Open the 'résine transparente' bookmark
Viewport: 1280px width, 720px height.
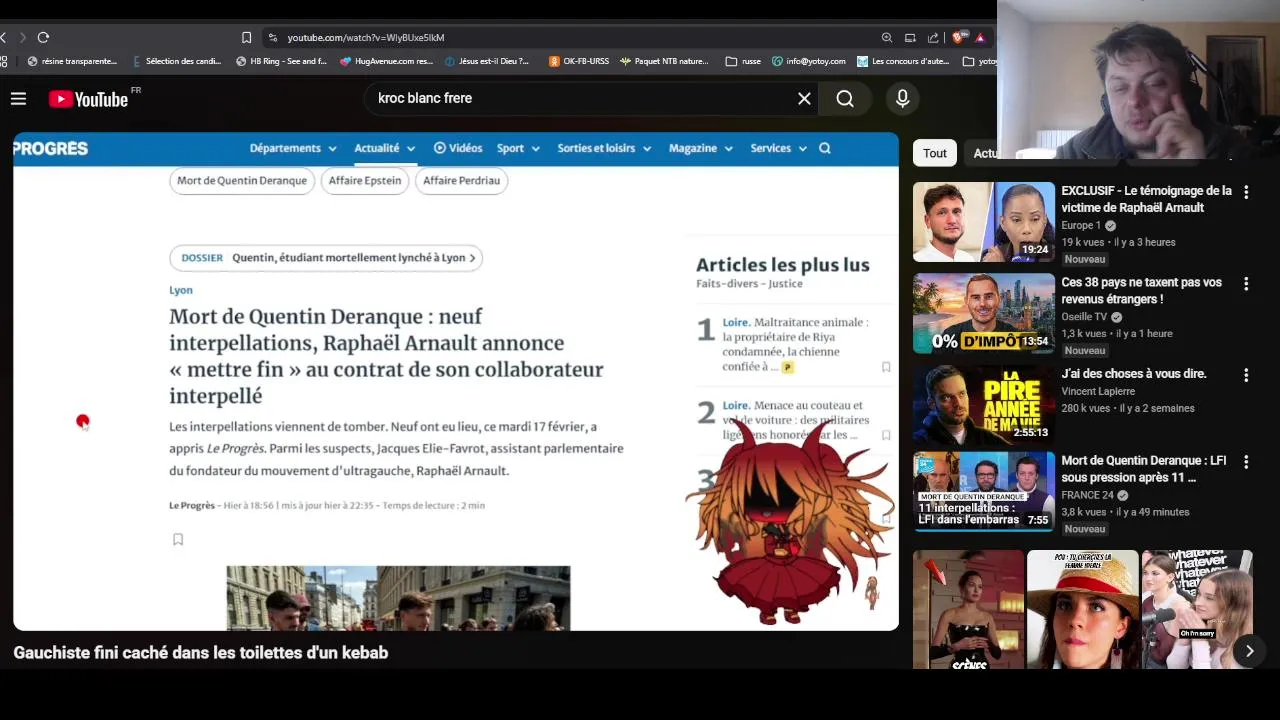(x=72, y=61)
